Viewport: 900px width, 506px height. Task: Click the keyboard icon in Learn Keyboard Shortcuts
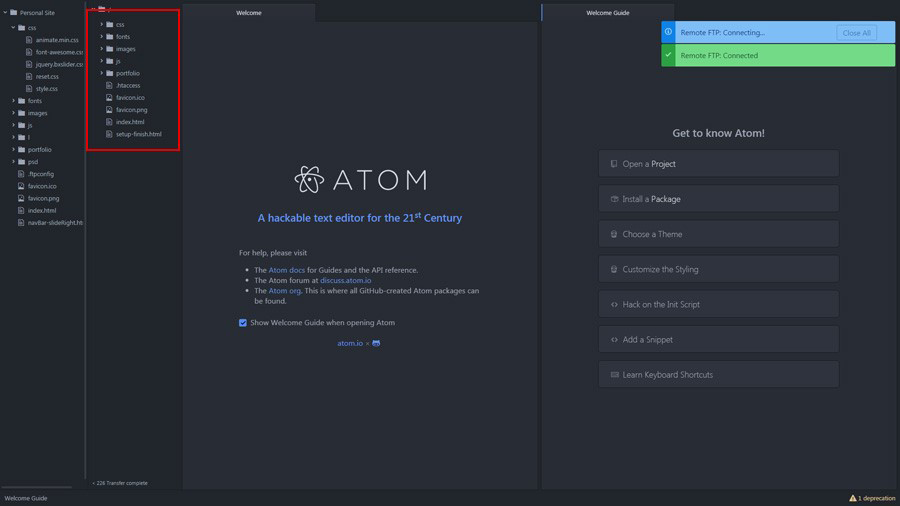[615, 375]
